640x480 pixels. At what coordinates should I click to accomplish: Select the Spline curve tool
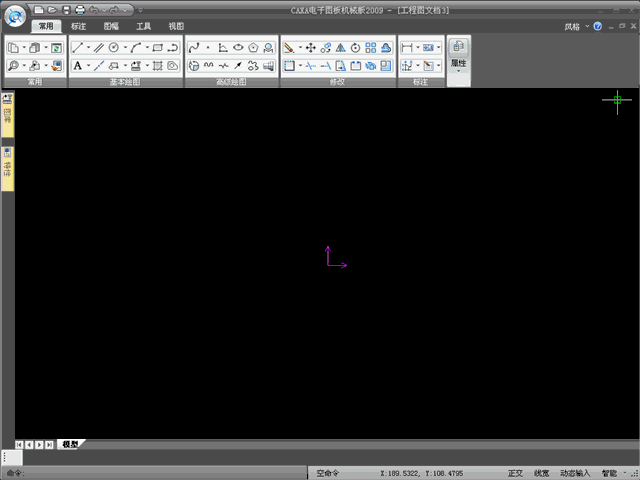click(x=194, y=47)
